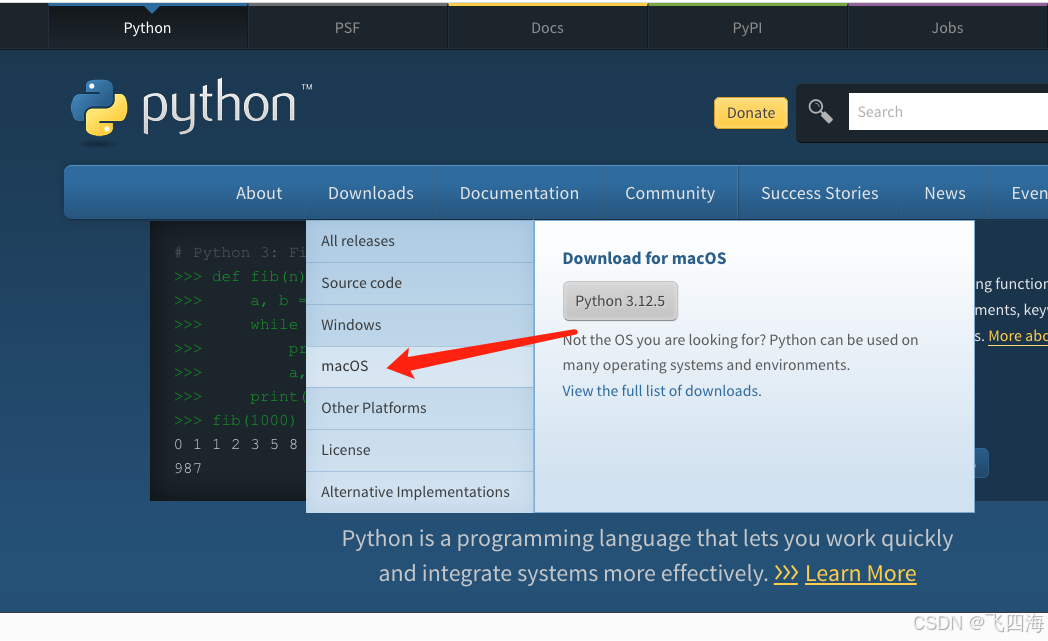This screenshot has width=1048, height=641.
Task: Open the Documentation menu
Action: [x=519, y=193]
